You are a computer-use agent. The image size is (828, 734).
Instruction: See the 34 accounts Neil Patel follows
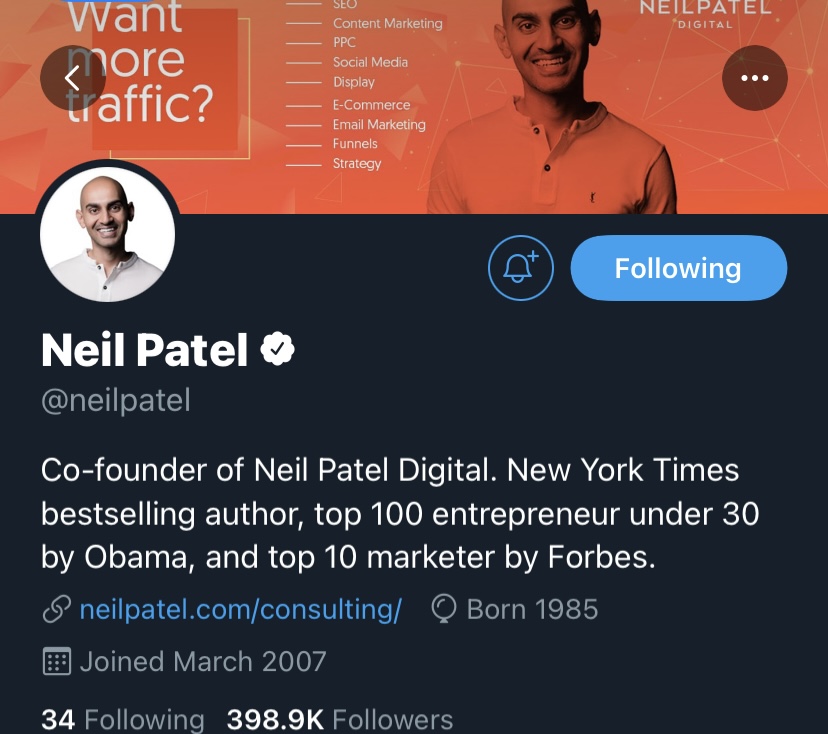[x=122, y=718]
